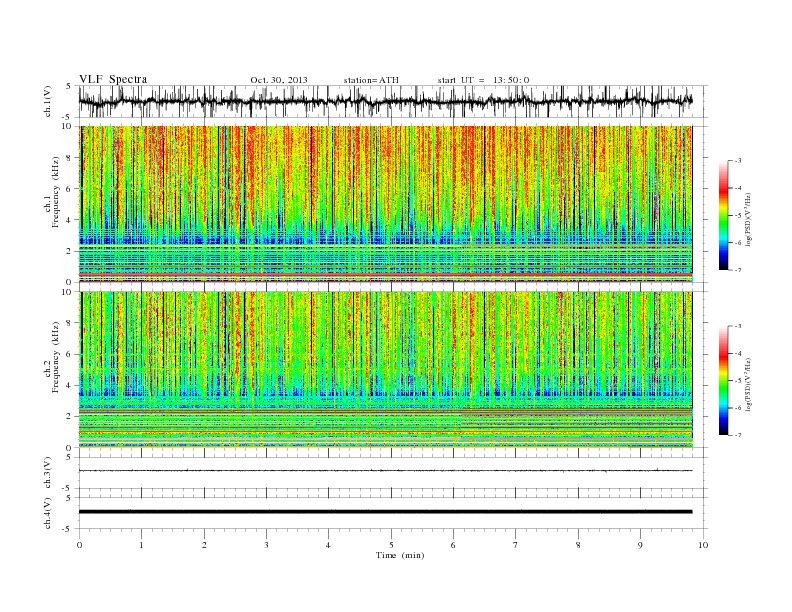Click the ch.1 waveform trace panel
Image resolution: width=792 pixels, height=612 pixels.
point(393,101)
